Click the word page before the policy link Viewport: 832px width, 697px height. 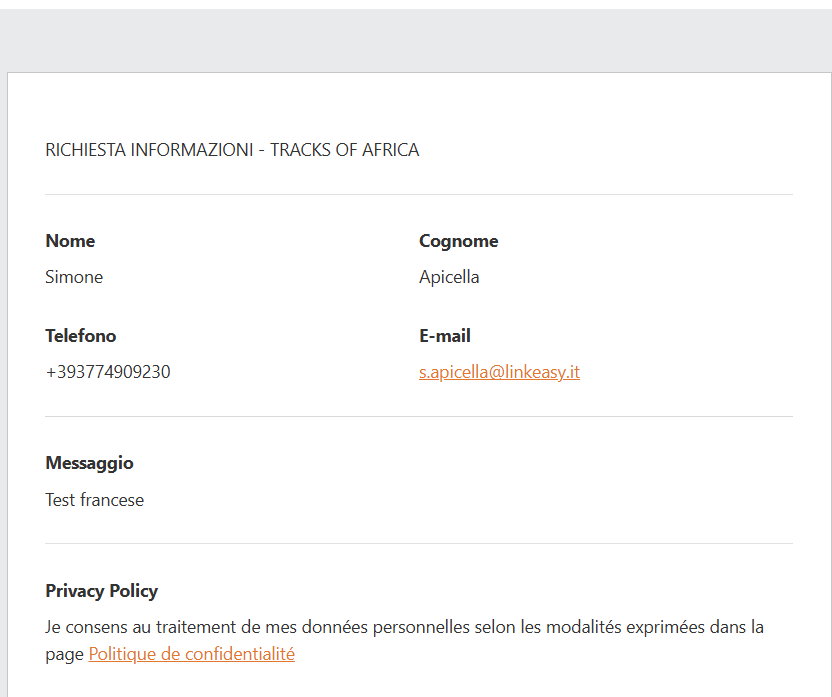click(x=65, y=655)
